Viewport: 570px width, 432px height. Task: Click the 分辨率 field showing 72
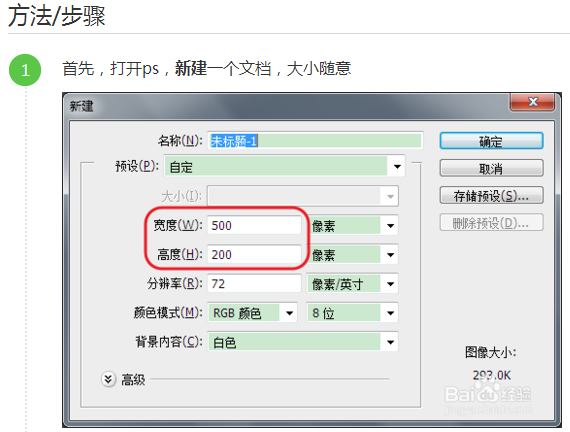[254, 283]
